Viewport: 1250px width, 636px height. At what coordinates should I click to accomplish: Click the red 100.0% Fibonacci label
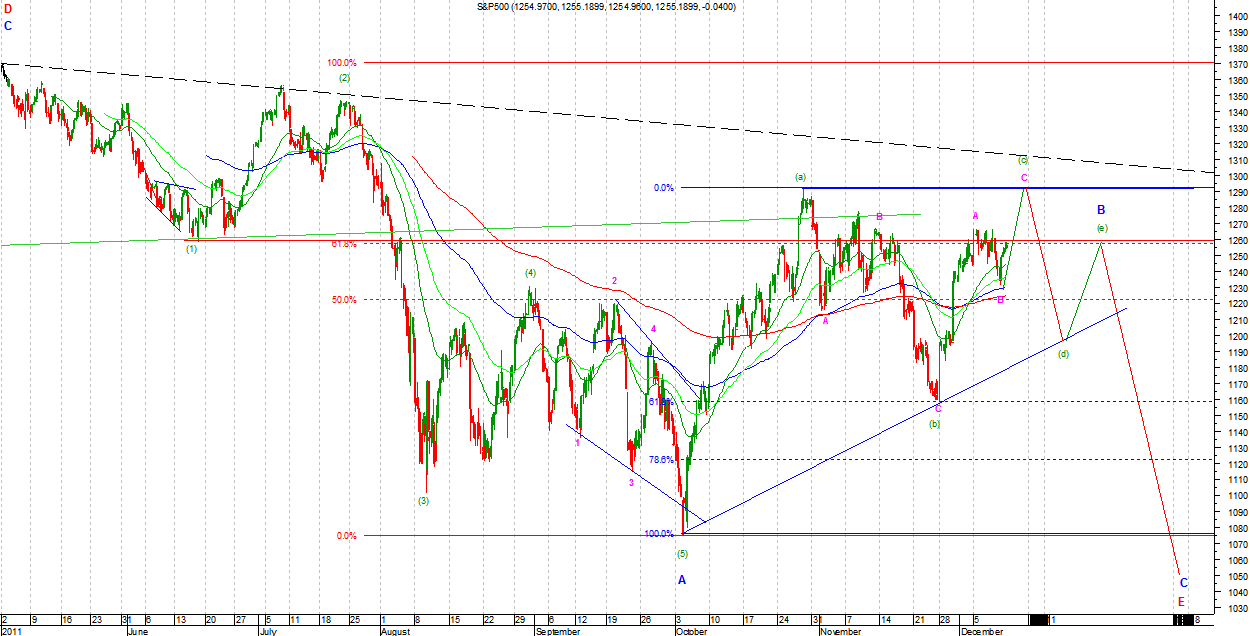coord(342,62)
